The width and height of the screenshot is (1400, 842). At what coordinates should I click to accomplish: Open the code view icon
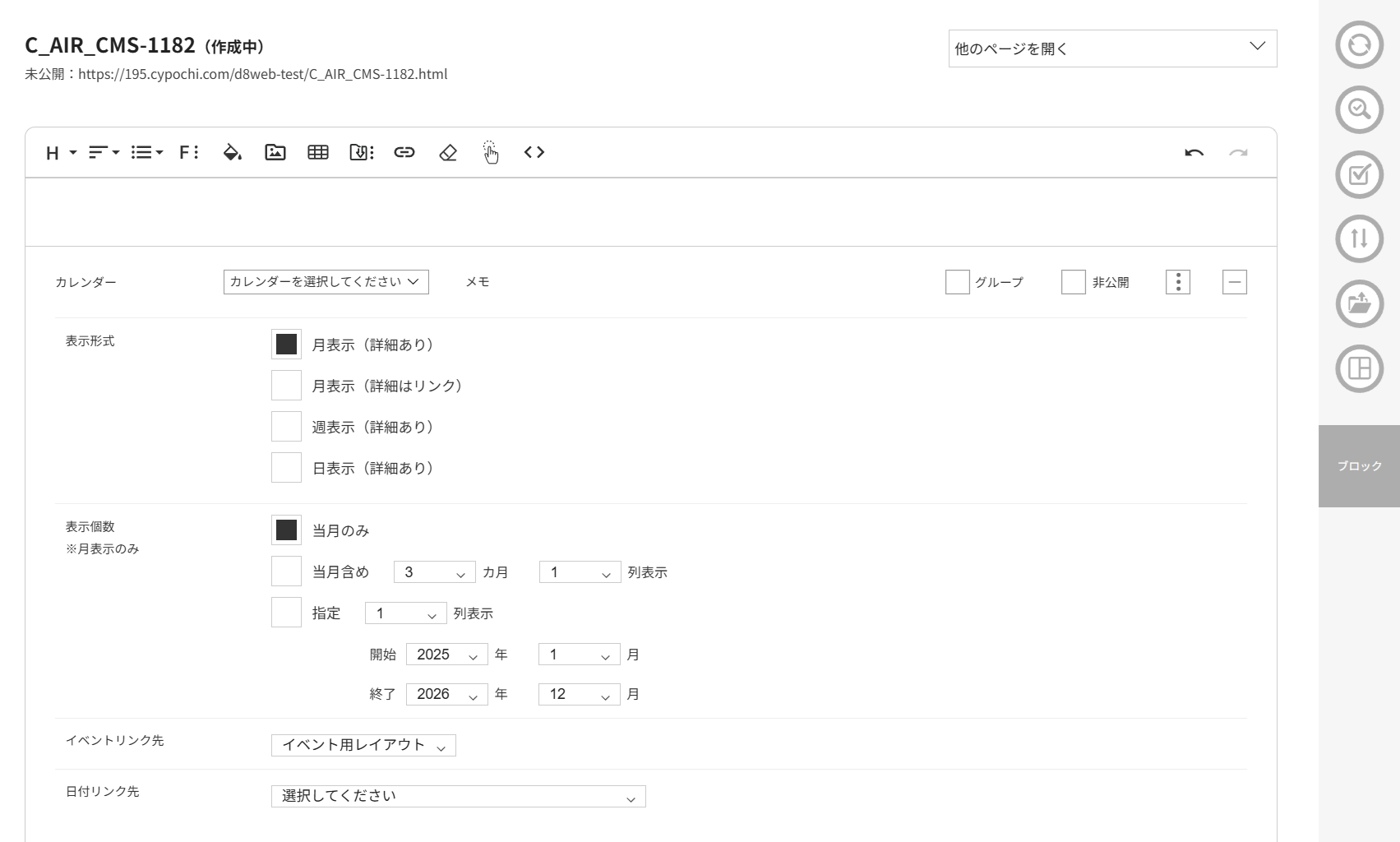(534, 152)
